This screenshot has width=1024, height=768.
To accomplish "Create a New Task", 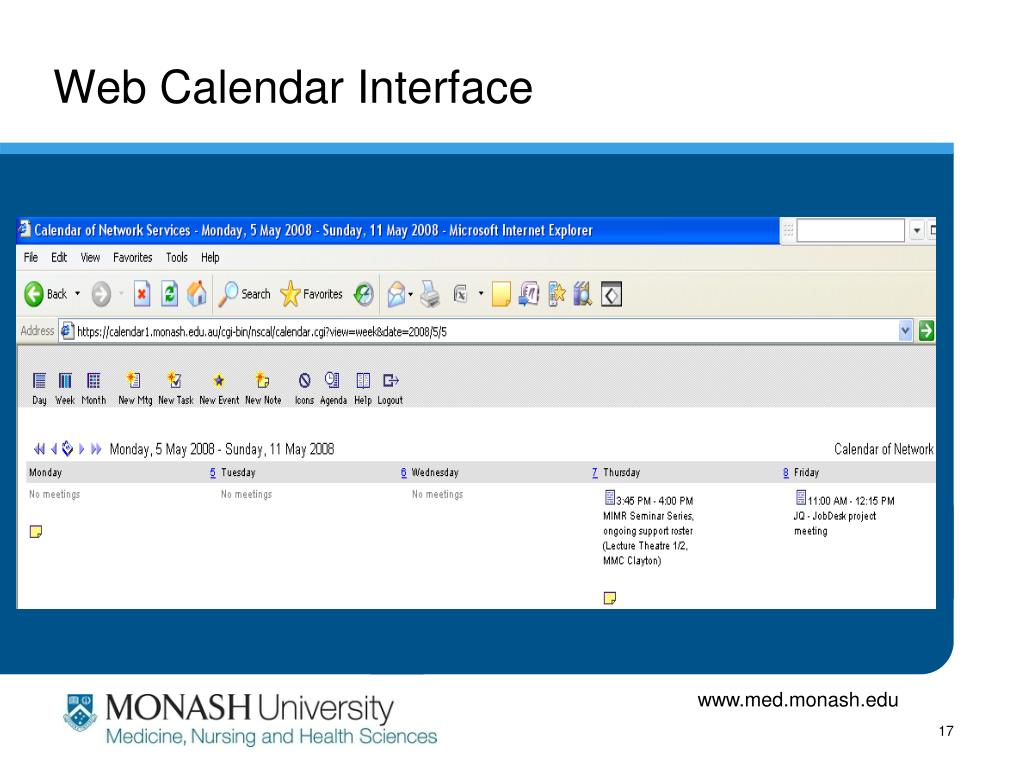I will pyautogui.click(x=175, y=389).
